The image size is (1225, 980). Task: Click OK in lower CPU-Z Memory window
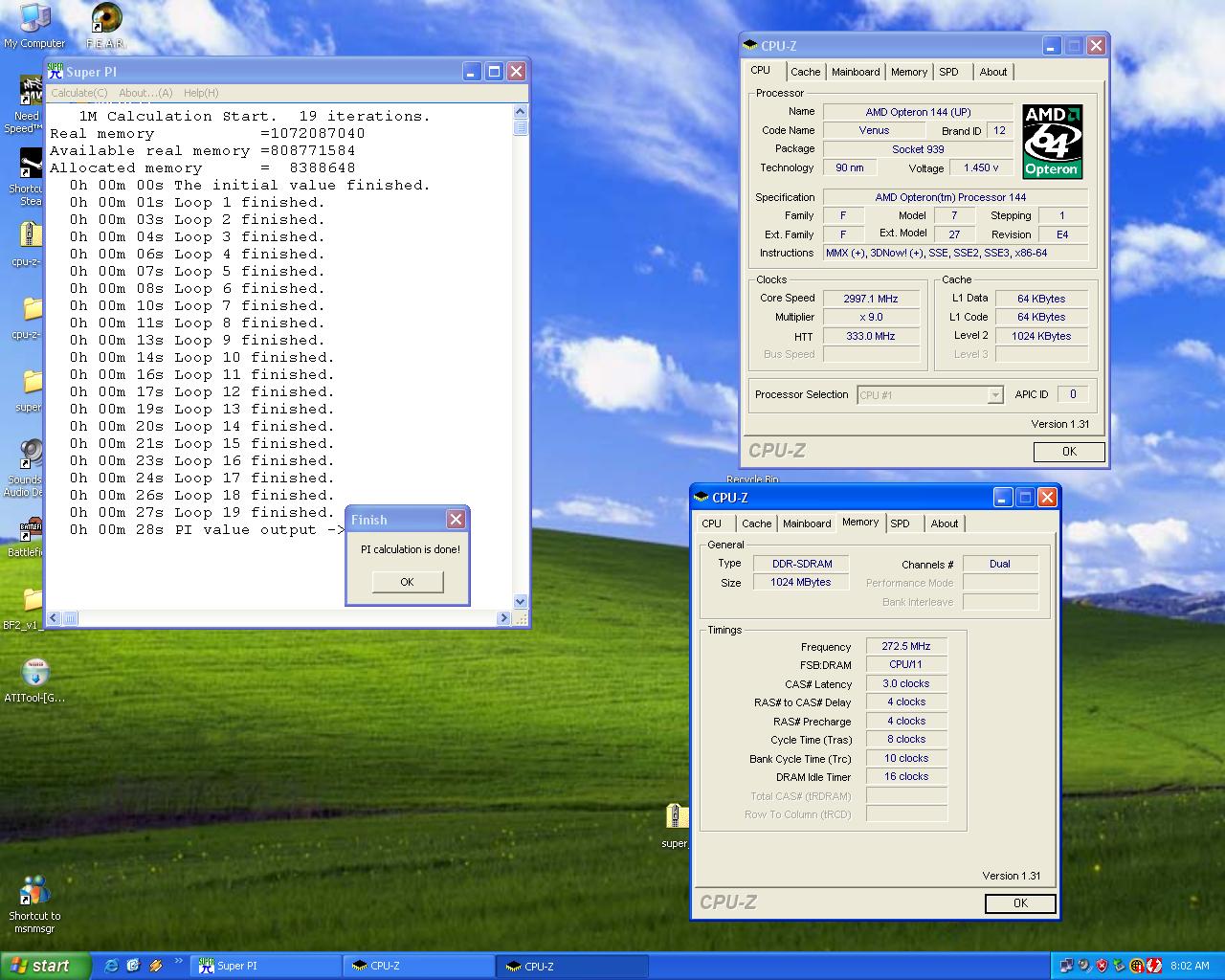(x=1020, y=903)
